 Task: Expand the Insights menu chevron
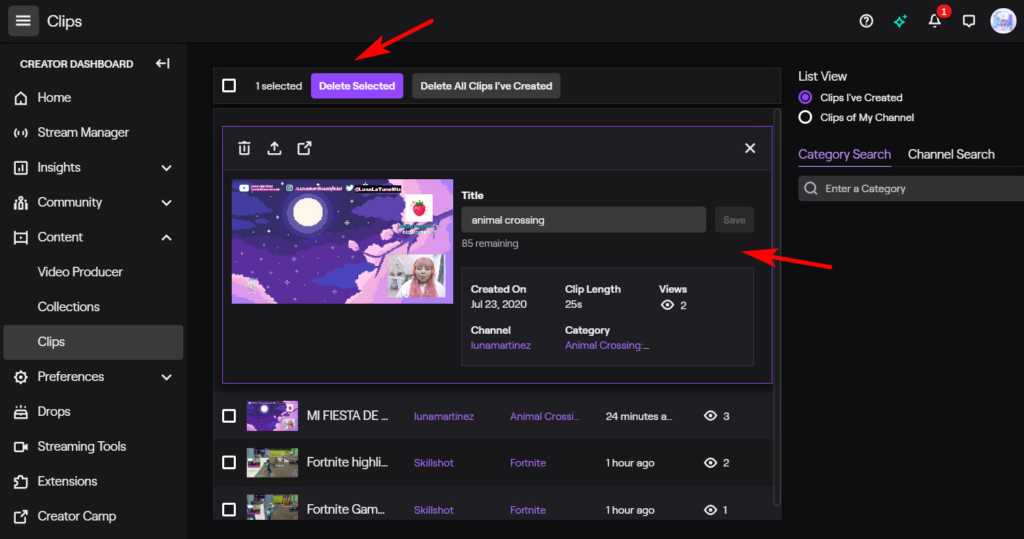(167, 168)
